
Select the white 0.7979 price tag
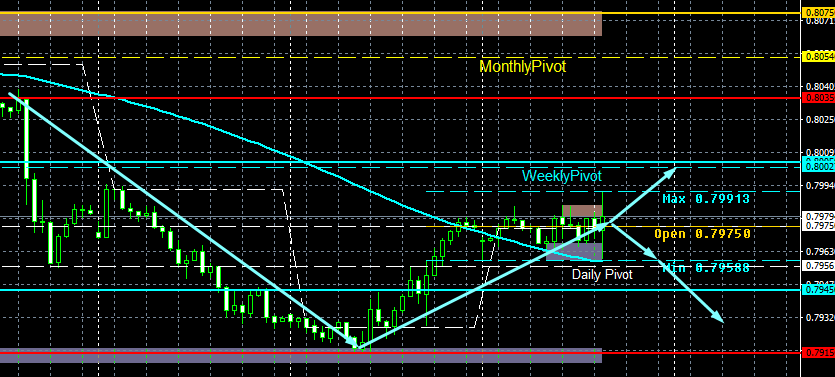click(x=818, y=217)
